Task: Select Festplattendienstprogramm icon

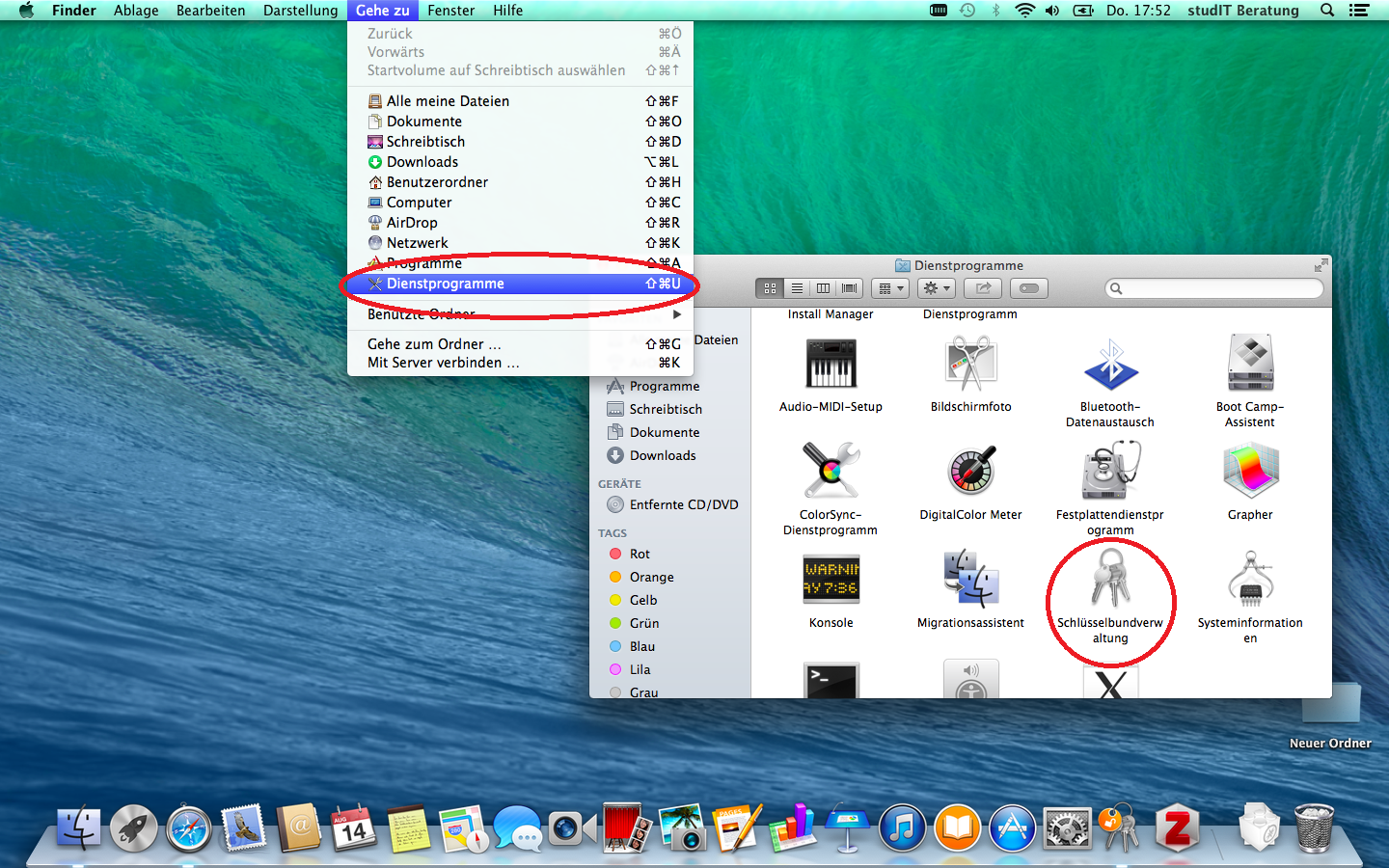Action: tap(1110, 471)
